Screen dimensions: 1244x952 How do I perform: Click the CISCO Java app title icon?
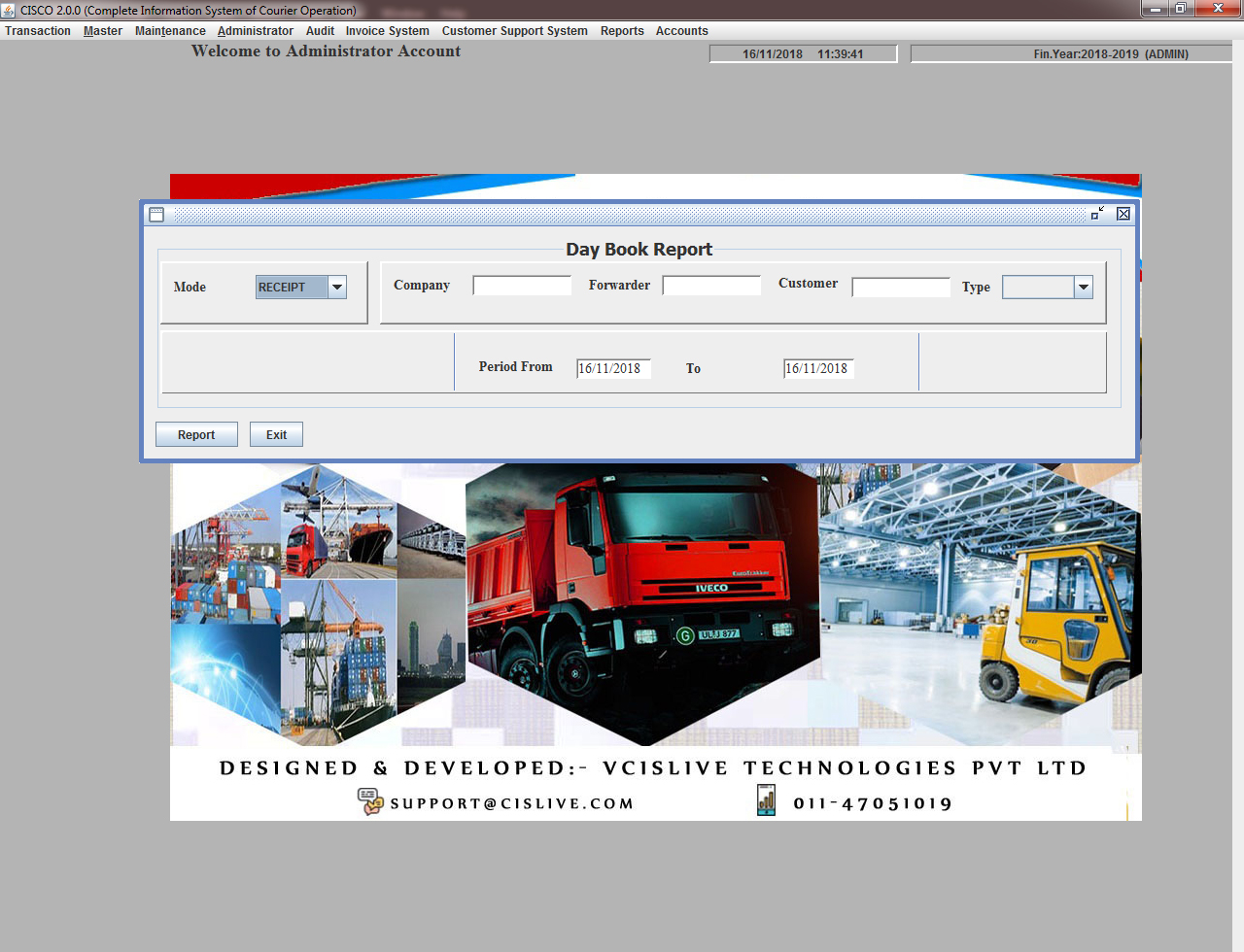click(x=9, y=10)
